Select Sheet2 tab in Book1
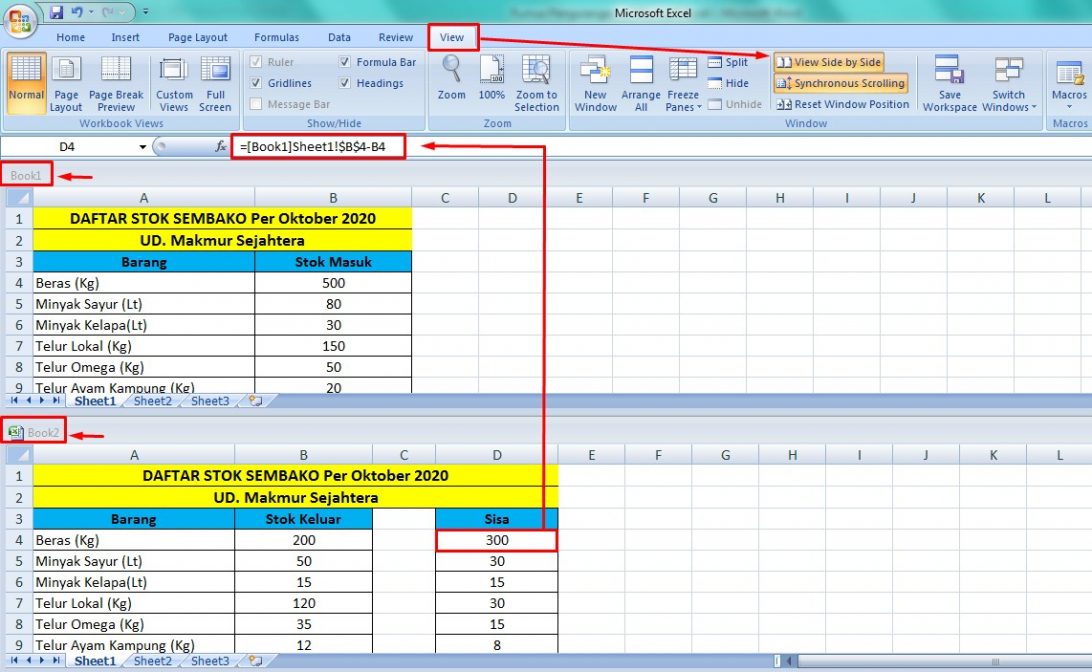This screenshot has height=672, width=1092. (x=153, y=401)
